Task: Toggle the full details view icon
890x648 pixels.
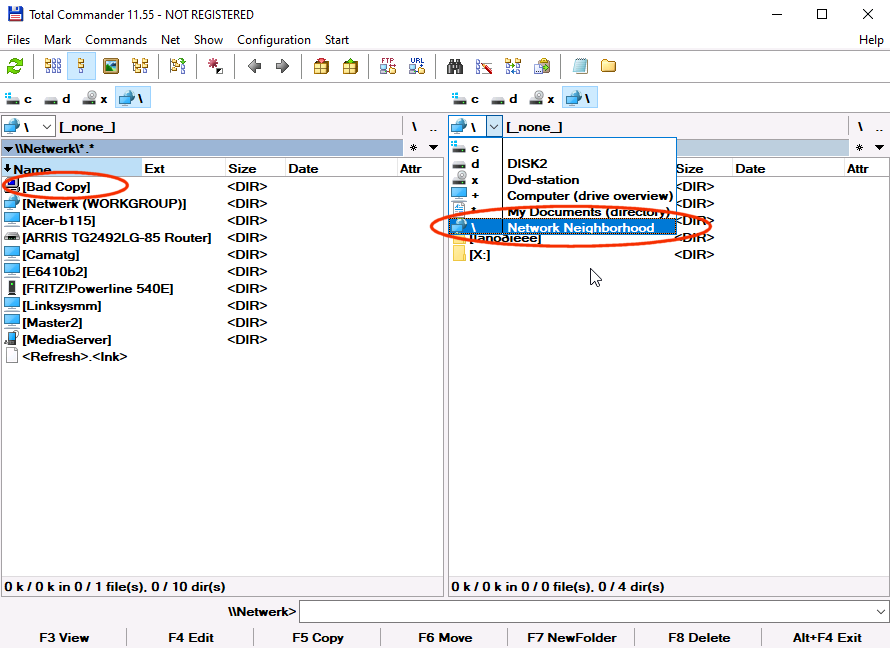Action: click(x=81, y=66)
